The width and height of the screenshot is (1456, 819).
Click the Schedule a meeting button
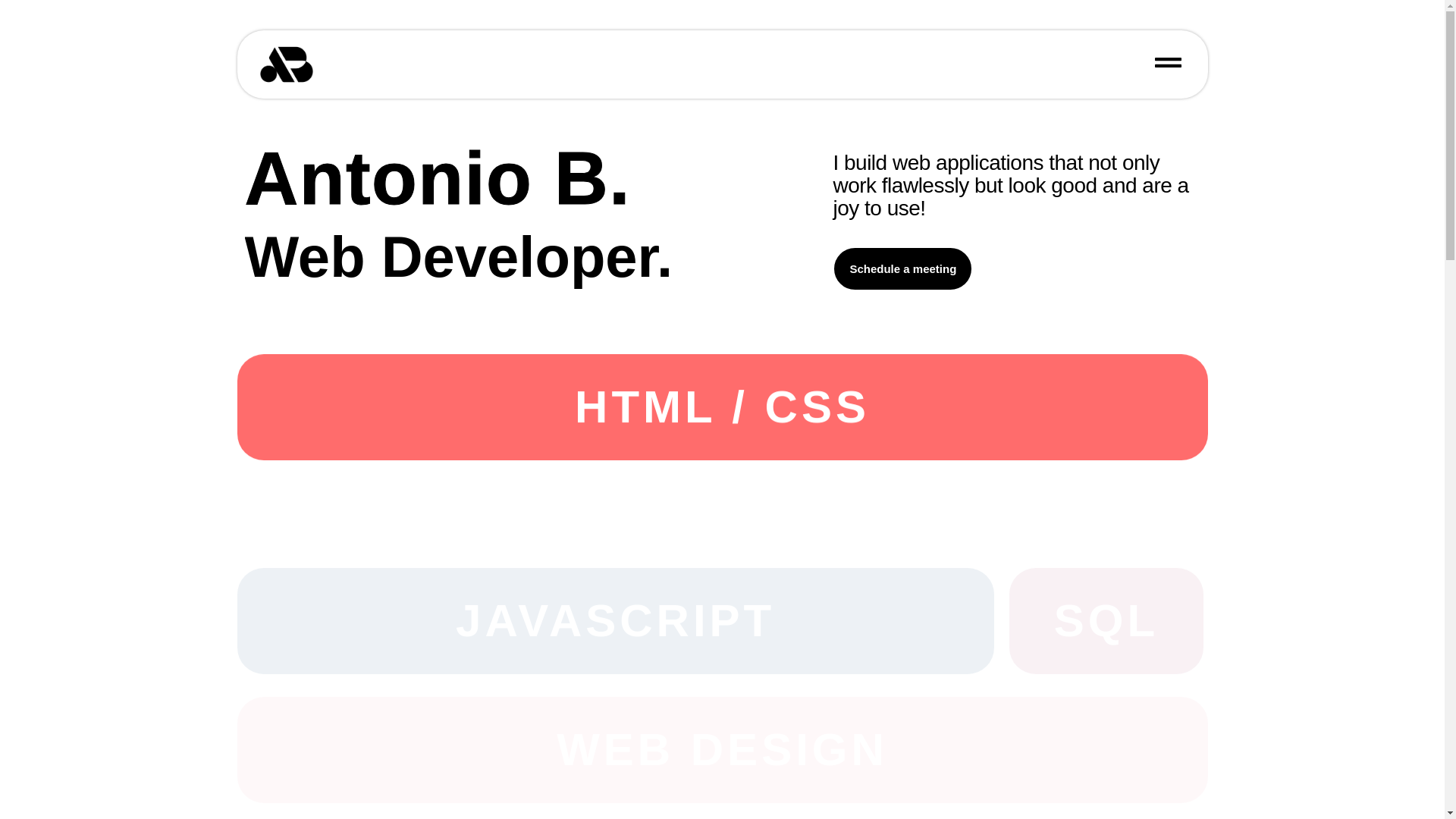coord(902,269)
